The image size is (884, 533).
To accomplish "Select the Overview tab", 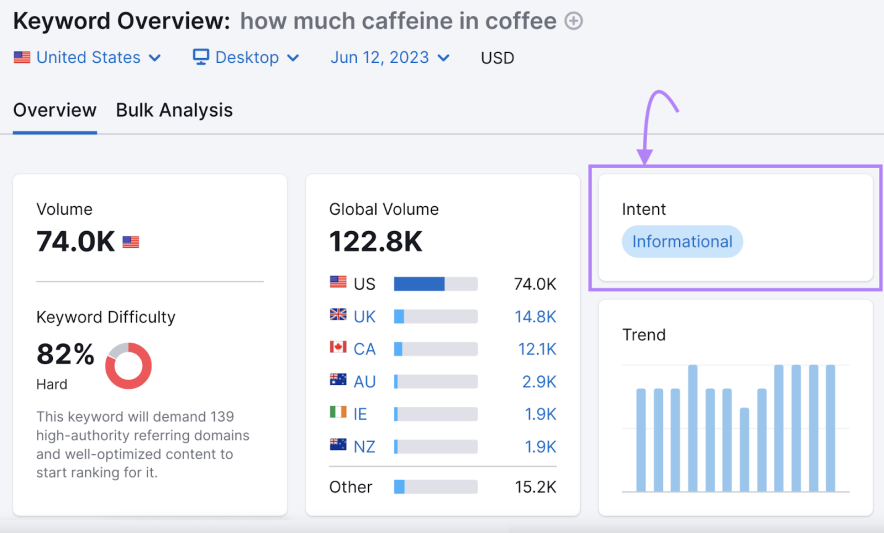I will pyautogui.click(x=55, y=111).
